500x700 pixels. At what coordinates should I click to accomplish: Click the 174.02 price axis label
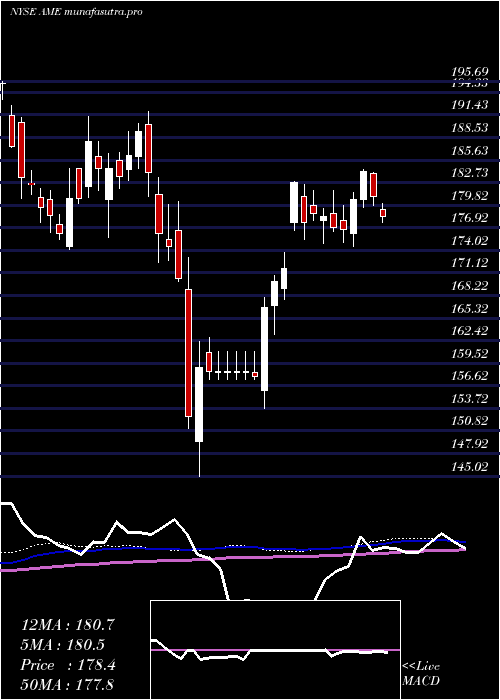point(469,241)
